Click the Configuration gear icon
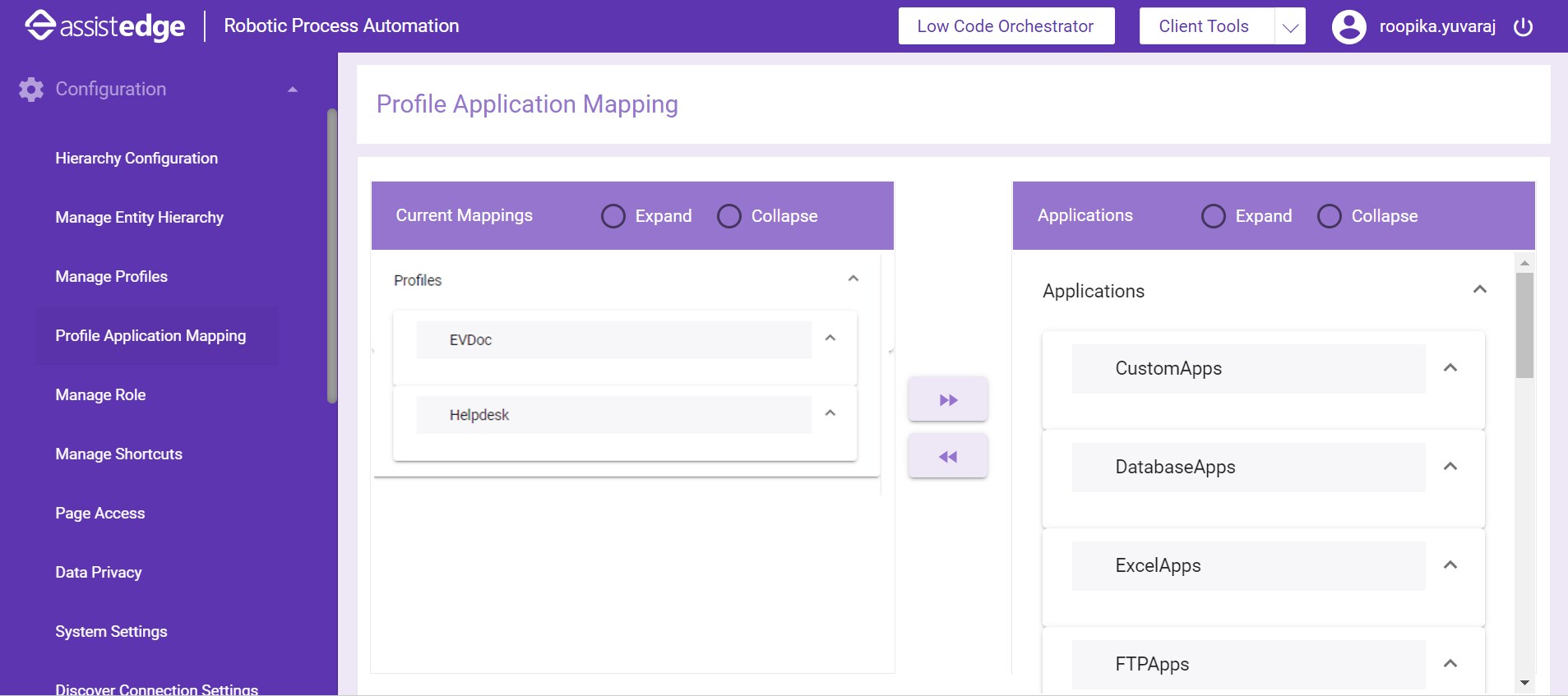This screenshot has height=696, width=1568. (x=31, y=89)
